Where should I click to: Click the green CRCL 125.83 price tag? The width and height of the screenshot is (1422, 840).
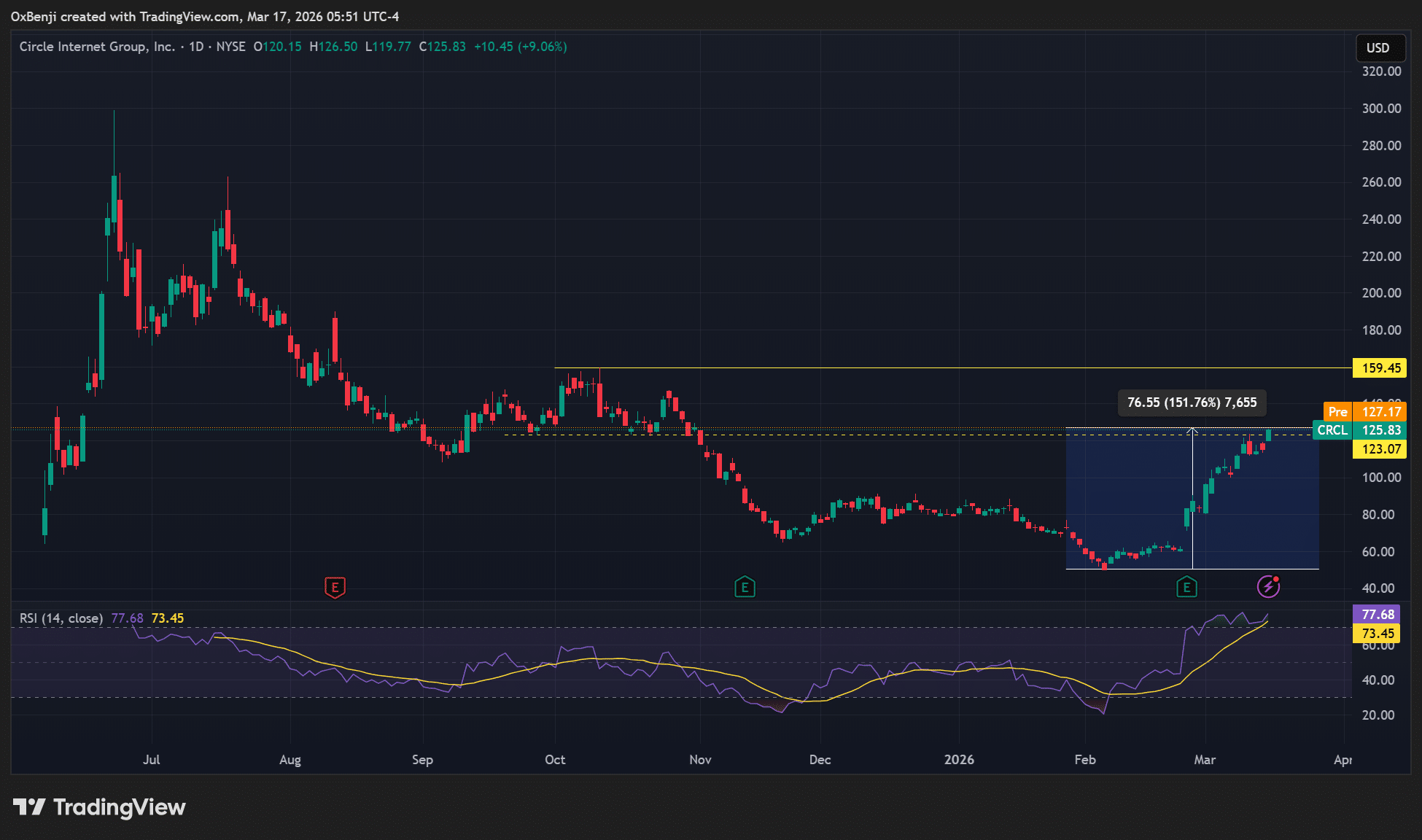1359,430
